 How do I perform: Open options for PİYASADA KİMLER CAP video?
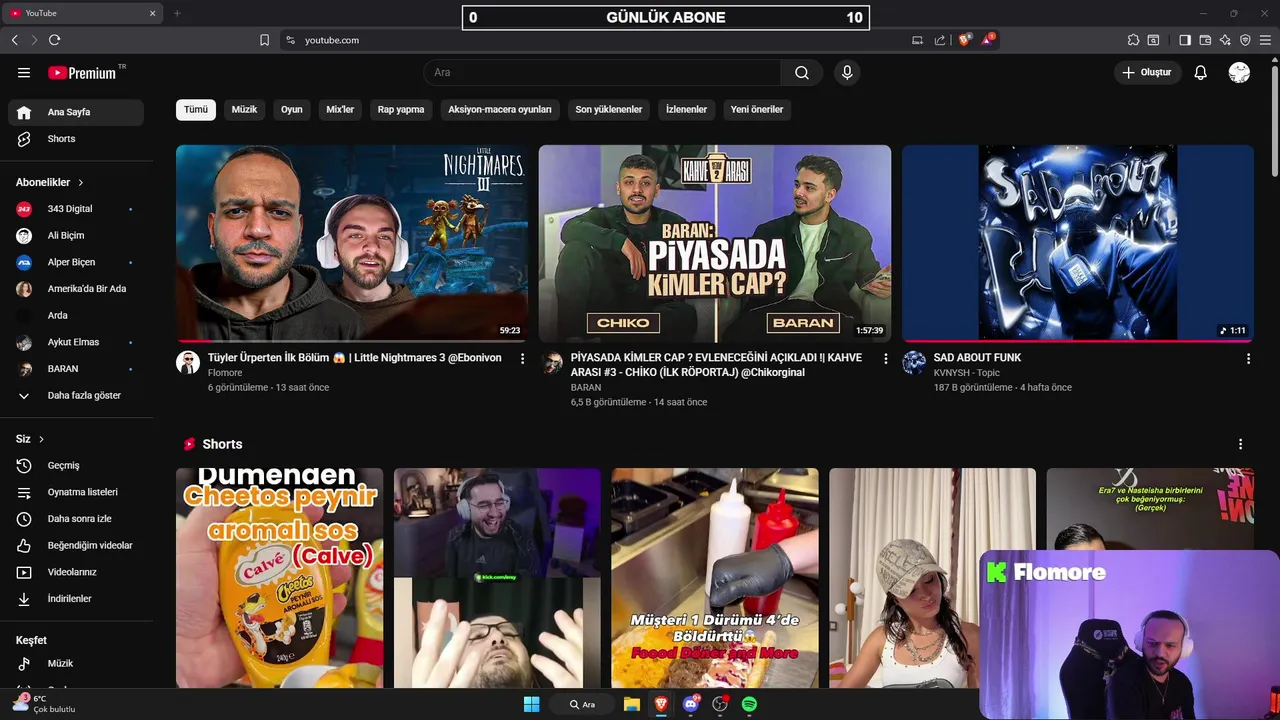click(x=885, y=358)
